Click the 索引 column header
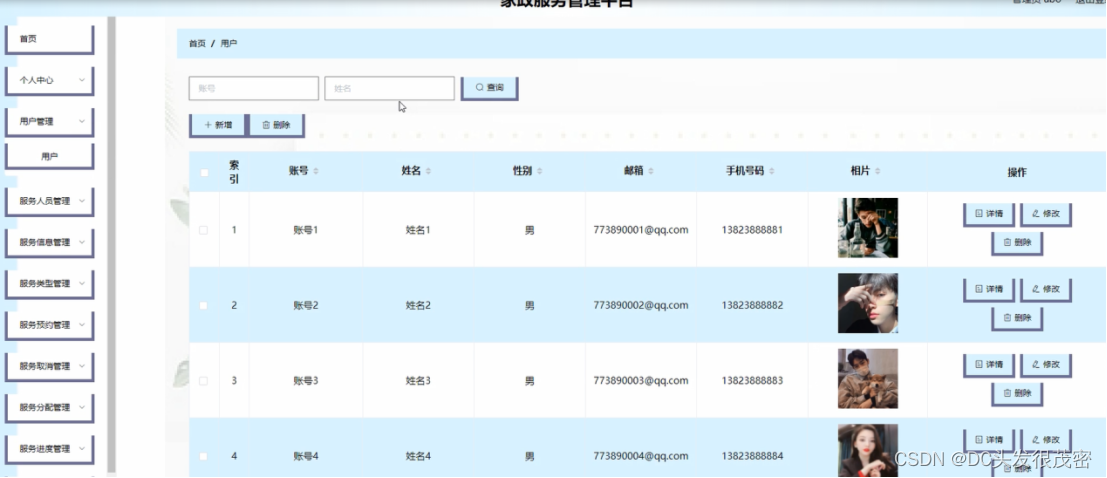 (x=234, y=172)
